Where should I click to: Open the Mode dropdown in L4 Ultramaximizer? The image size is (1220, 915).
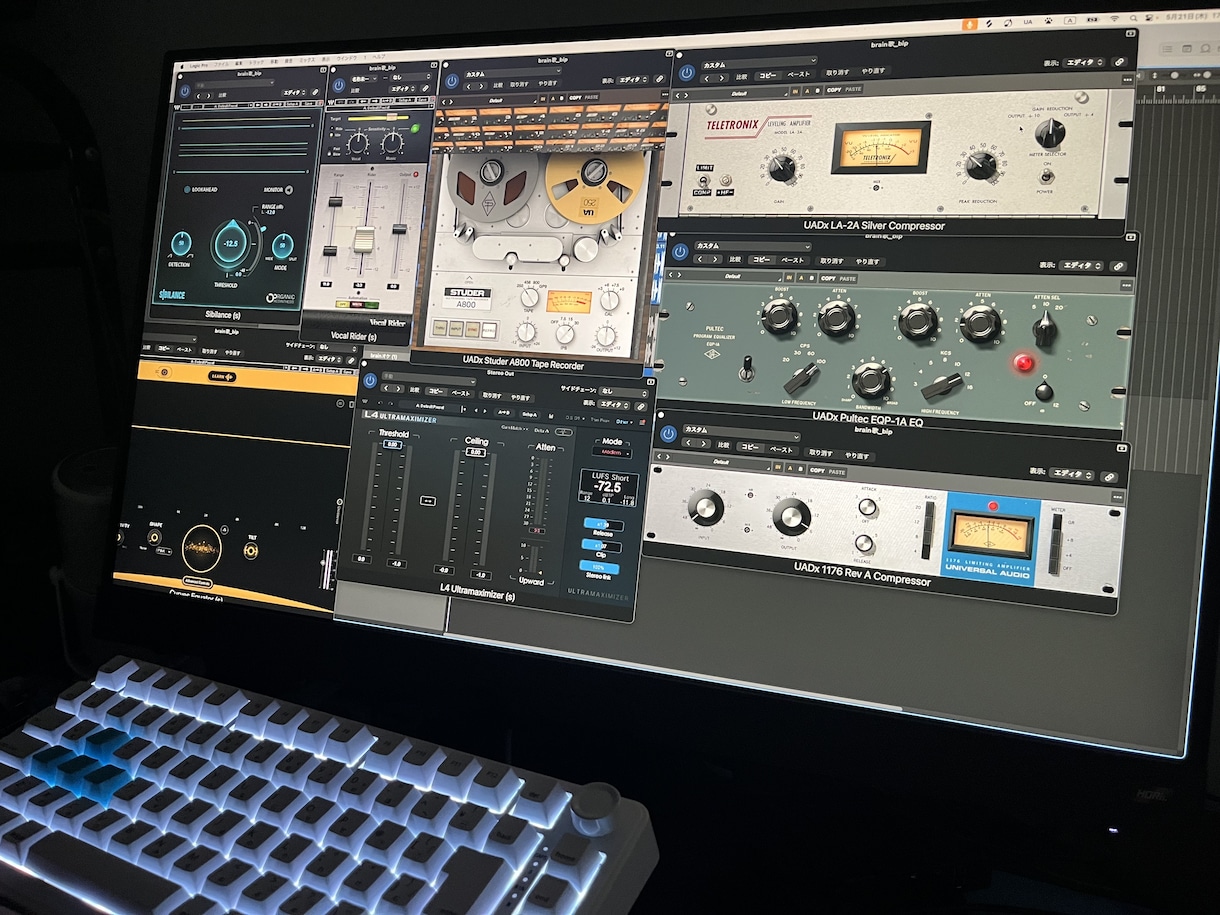611,452
